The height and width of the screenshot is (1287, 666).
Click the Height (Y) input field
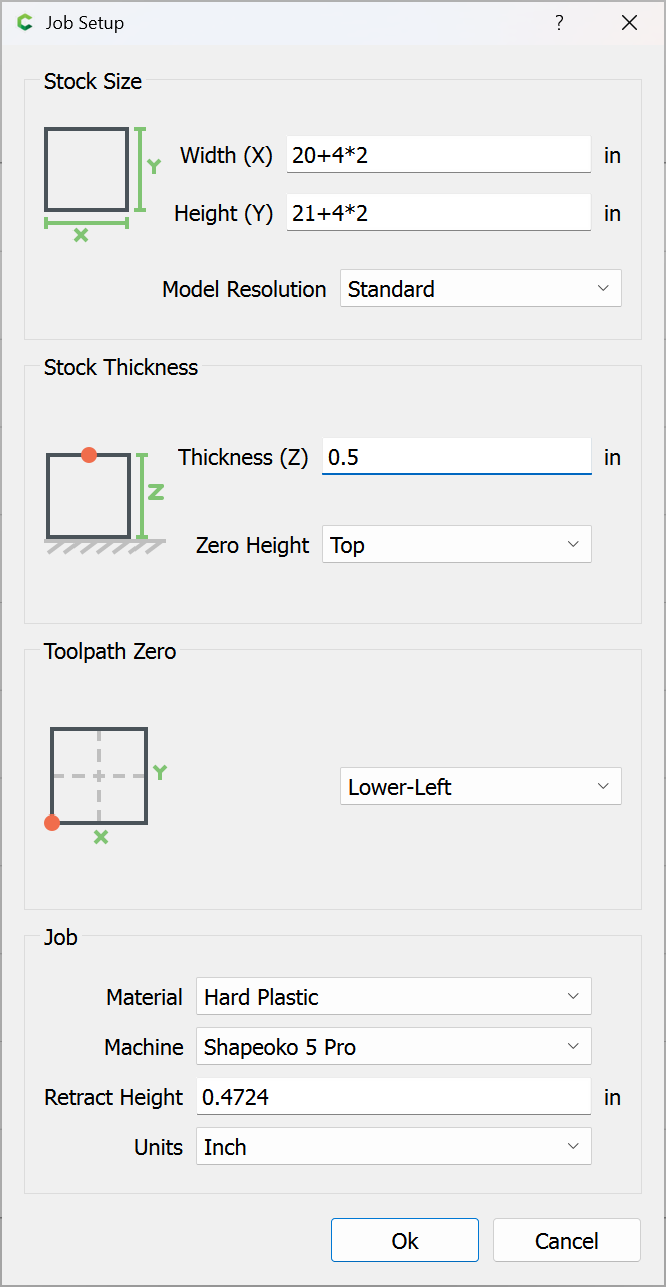438,213
